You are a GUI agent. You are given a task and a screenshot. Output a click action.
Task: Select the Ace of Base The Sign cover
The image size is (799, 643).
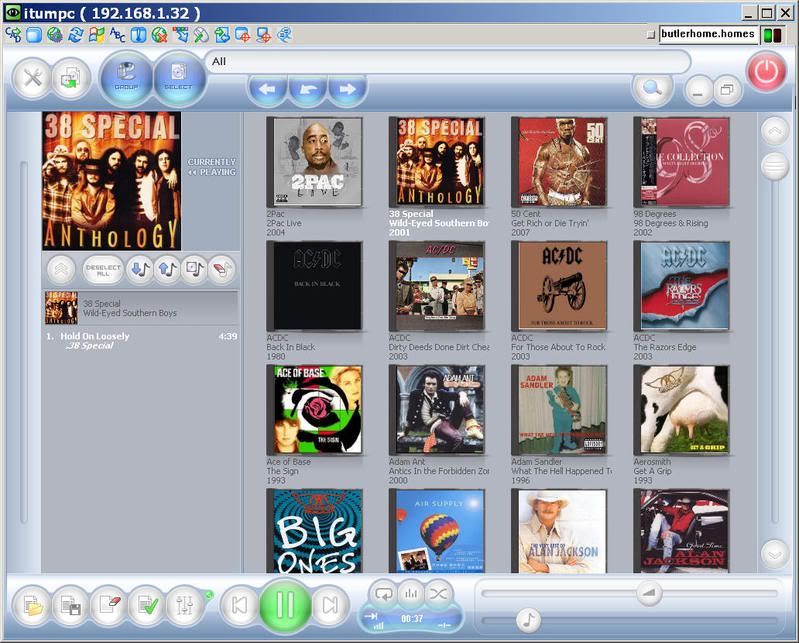tap(314, 410)
